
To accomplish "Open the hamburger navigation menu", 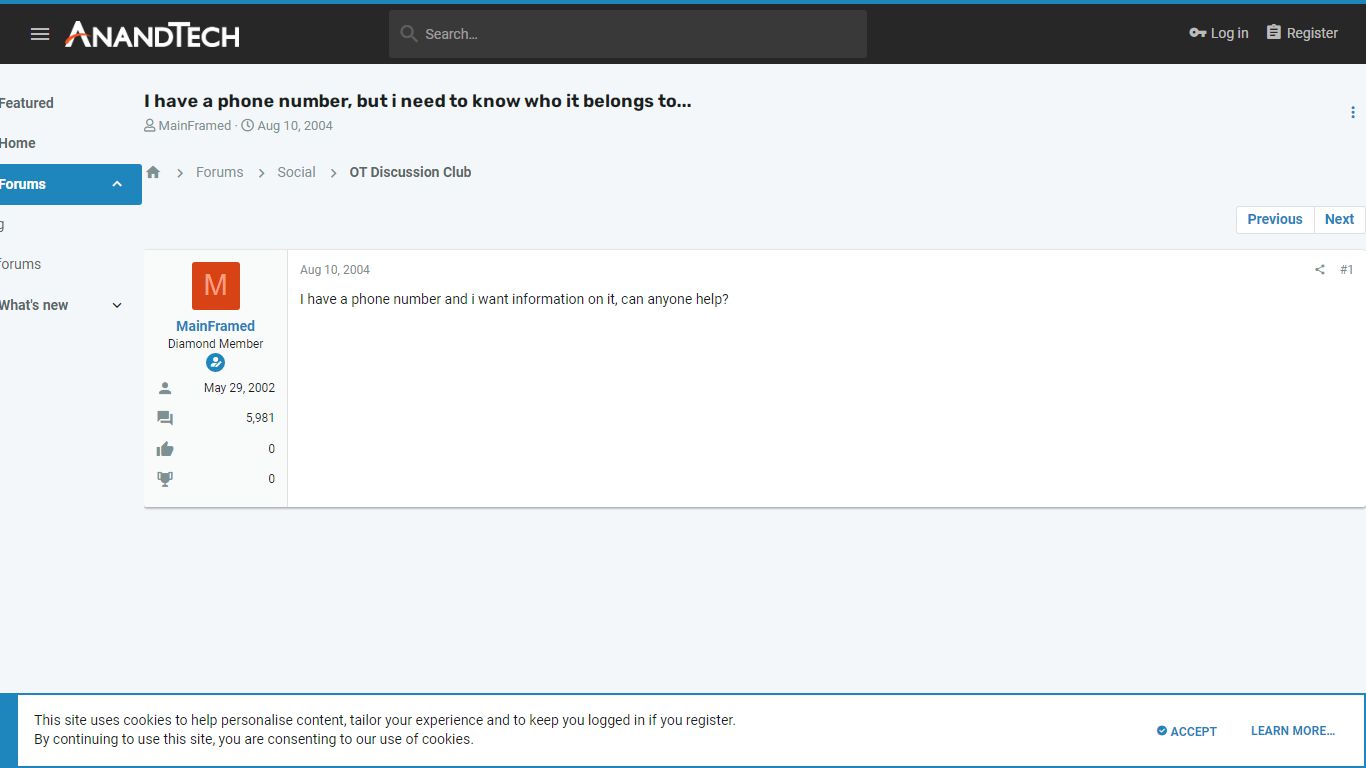I will coord(40,34).
